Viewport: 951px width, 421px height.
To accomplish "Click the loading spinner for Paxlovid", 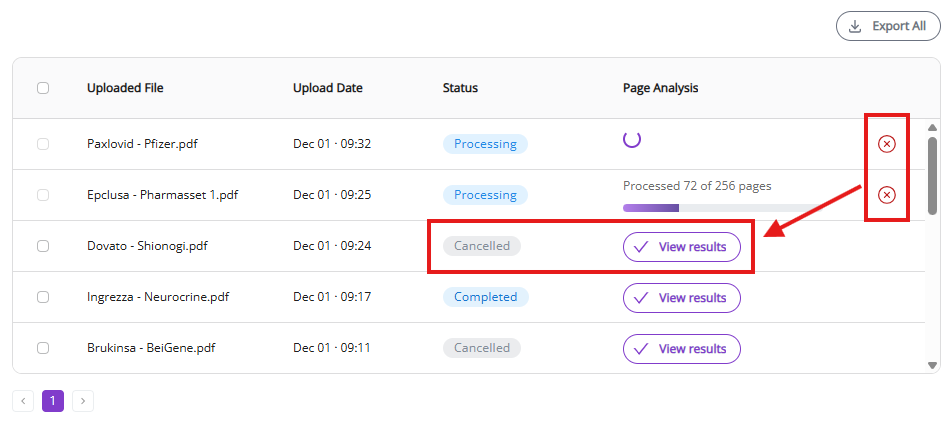I will point(632,140).
